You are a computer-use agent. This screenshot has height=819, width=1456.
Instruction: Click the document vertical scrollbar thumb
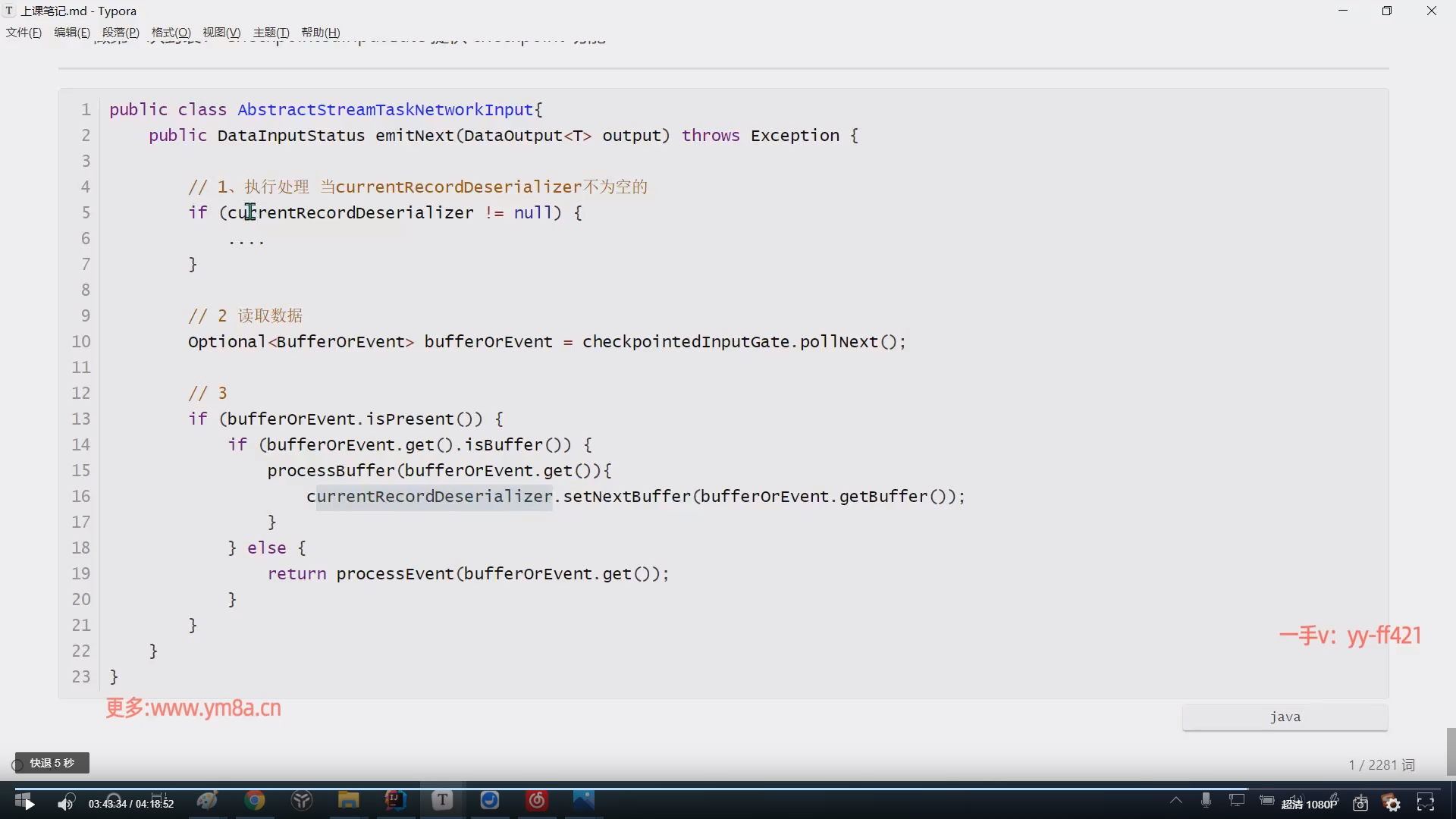point(1451,751)
